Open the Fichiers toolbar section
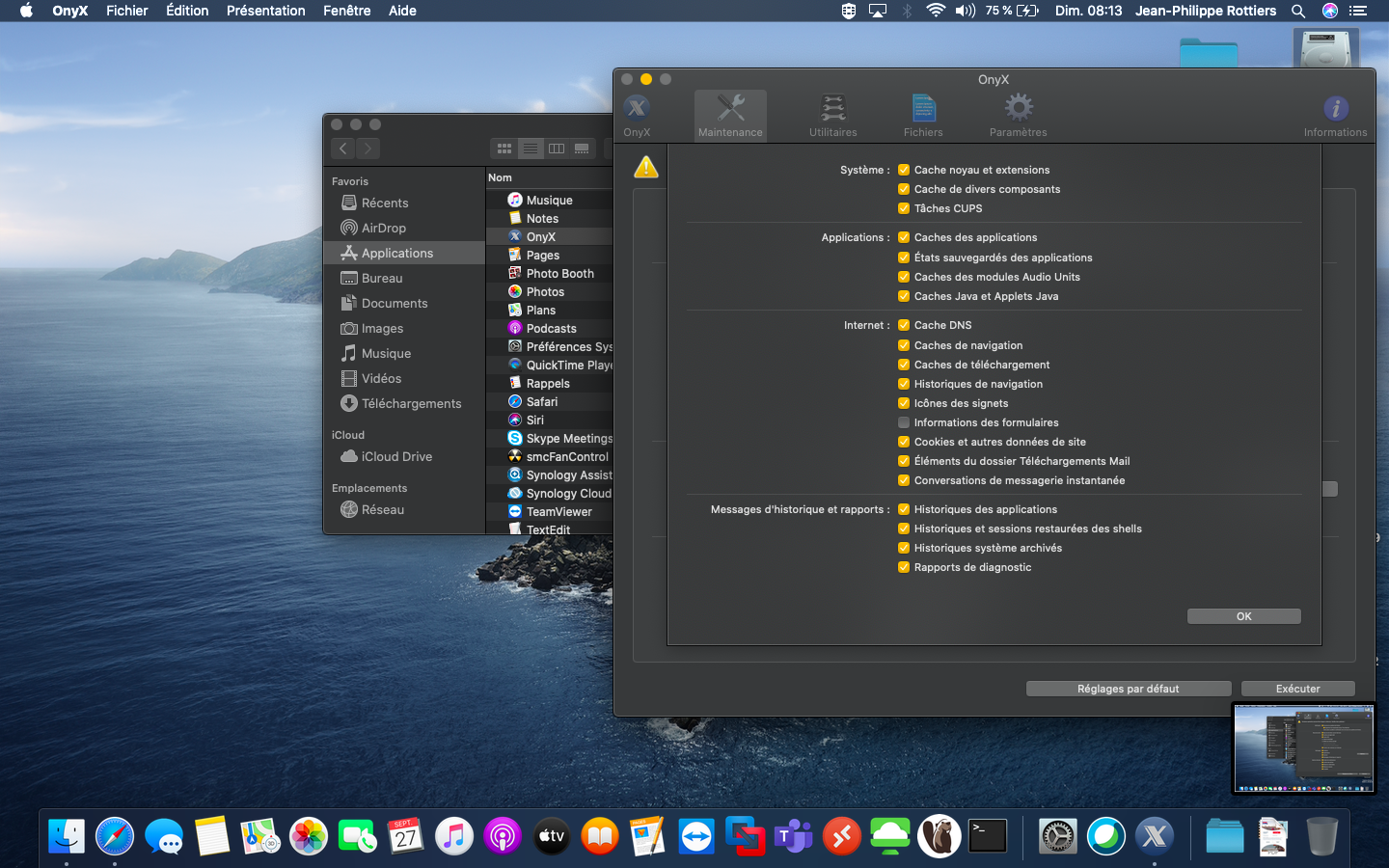1389x868 pixels. click(x=923, y=115)
